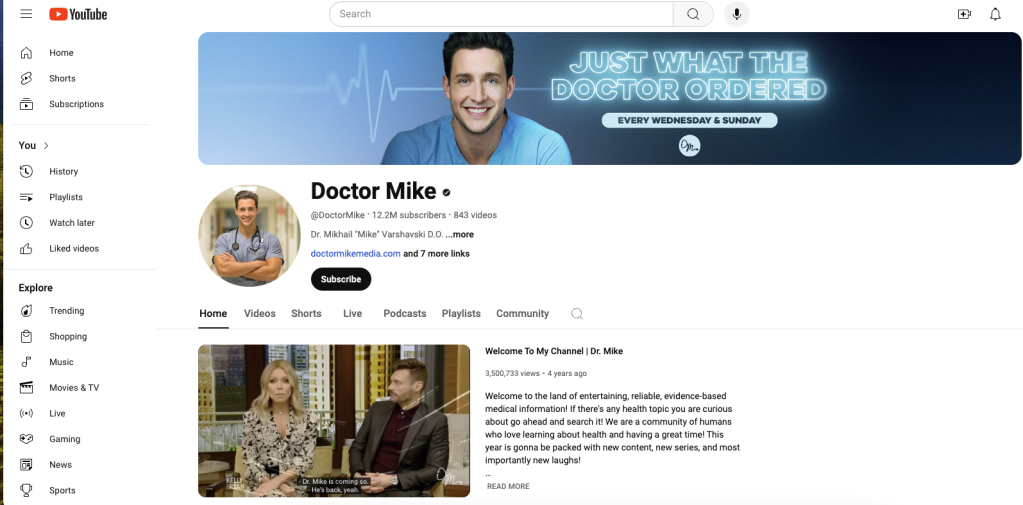Open the notifications bell

pyautogui.click(x=995, y=14)
